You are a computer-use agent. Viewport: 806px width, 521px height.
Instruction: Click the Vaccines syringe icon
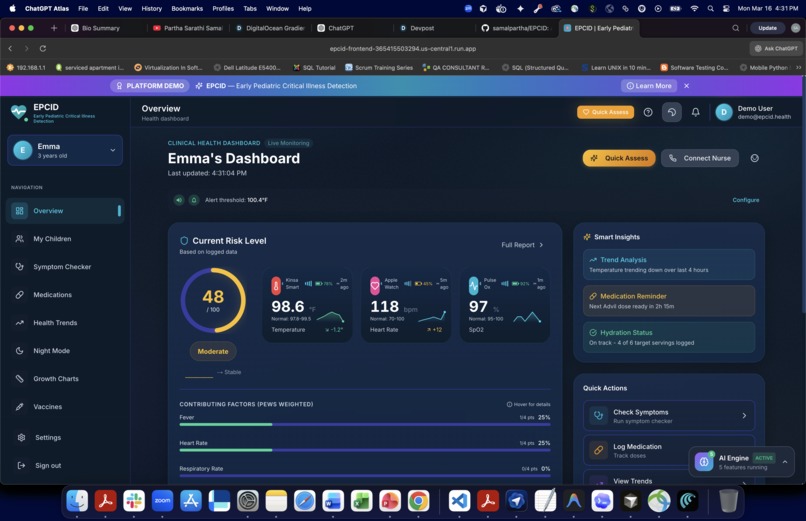[20, 406]
